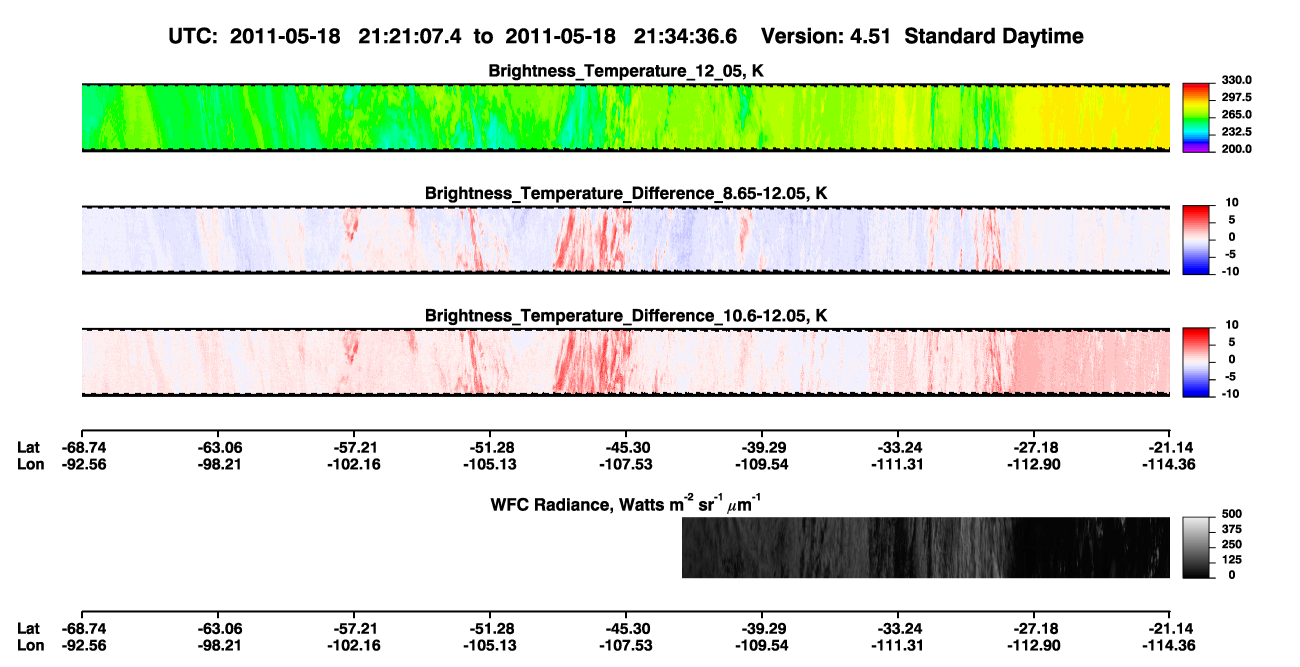Click the upper axis Lat row label
Image resolution: width=1300 pixels, height=667 pixels.
(x=28, y=447)
